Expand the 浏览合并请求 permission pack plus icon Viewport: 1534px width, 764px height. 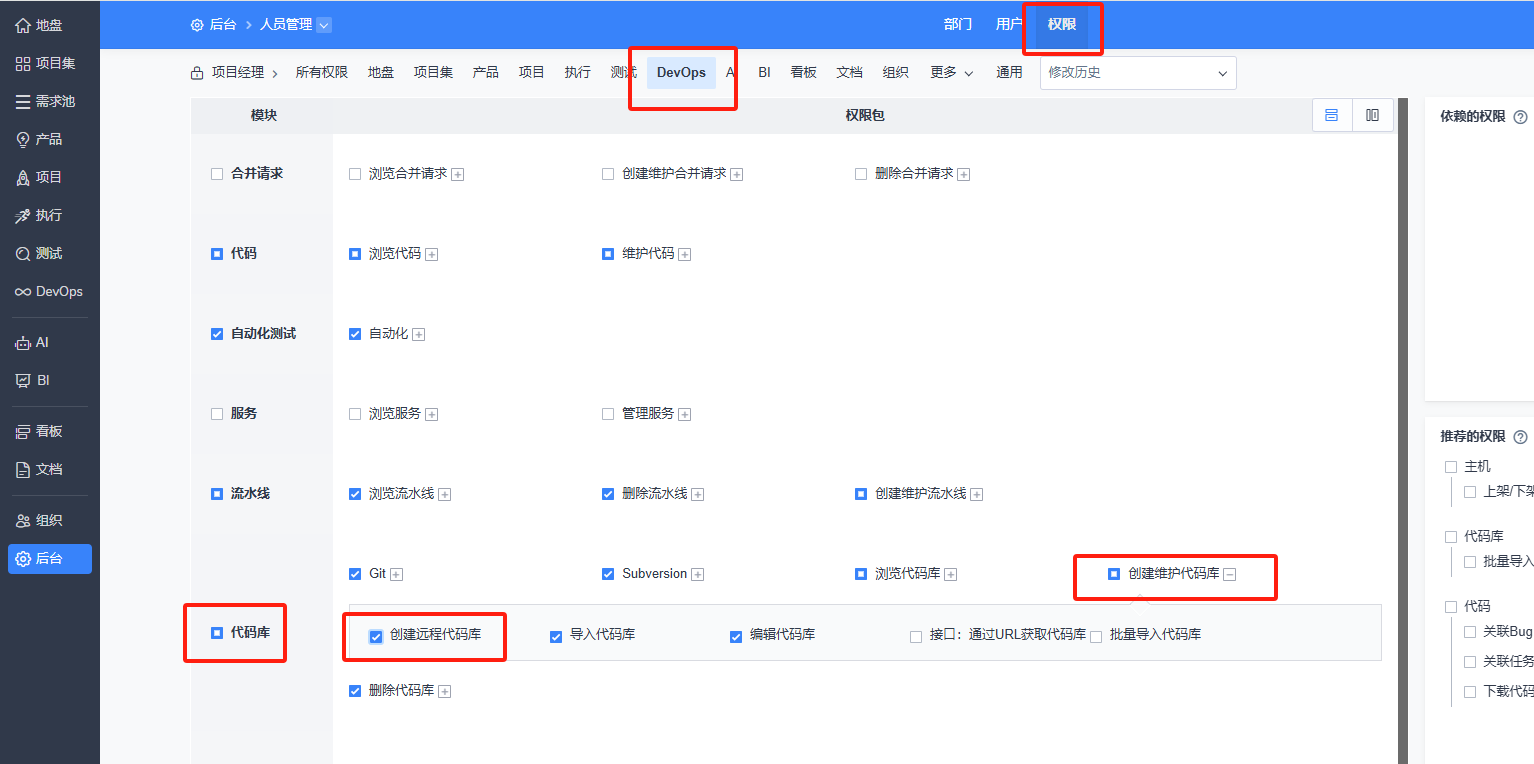coord(457,174)
